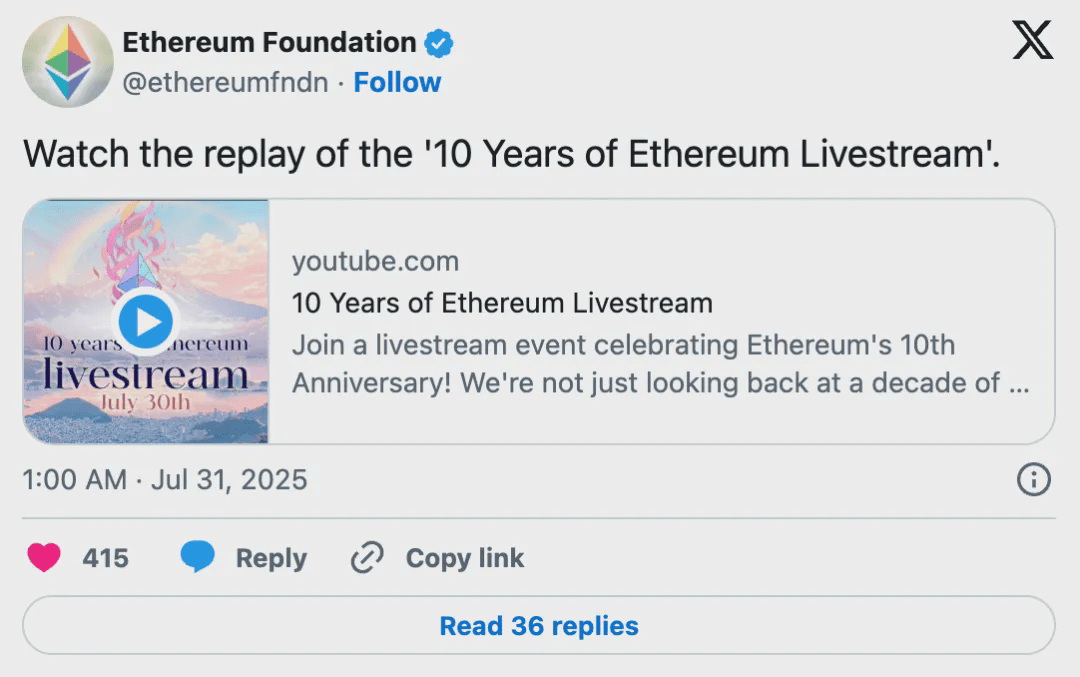Click the youtube.com domain in the card
The image size is (1080, 677).
pos(375,262)
